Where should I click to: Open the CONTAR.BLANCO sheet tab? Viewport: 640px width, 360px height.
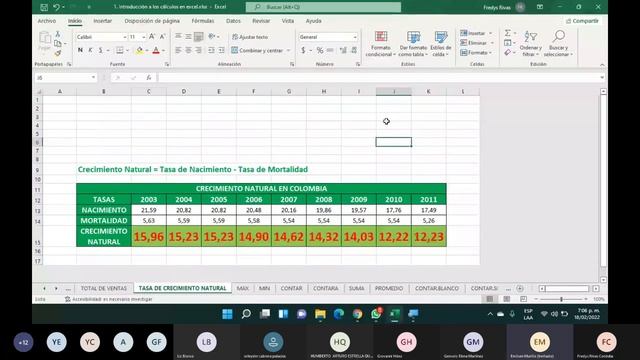[x=437, y=288]
